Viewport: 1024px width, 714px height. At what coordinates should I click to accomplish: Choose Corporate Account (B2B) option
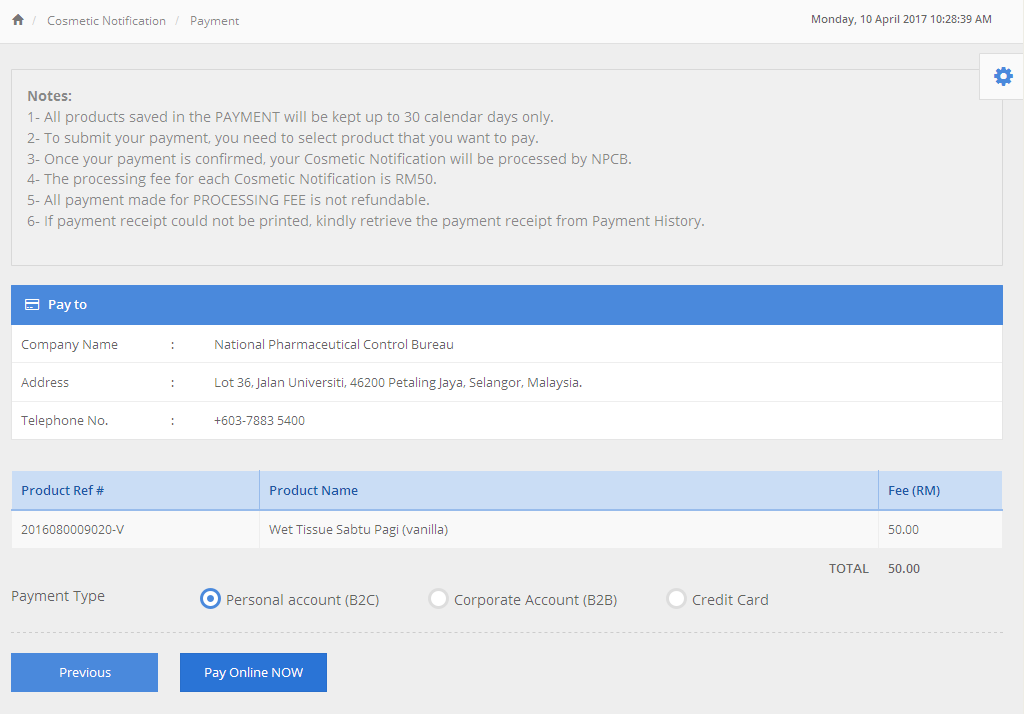click(438, 599)
